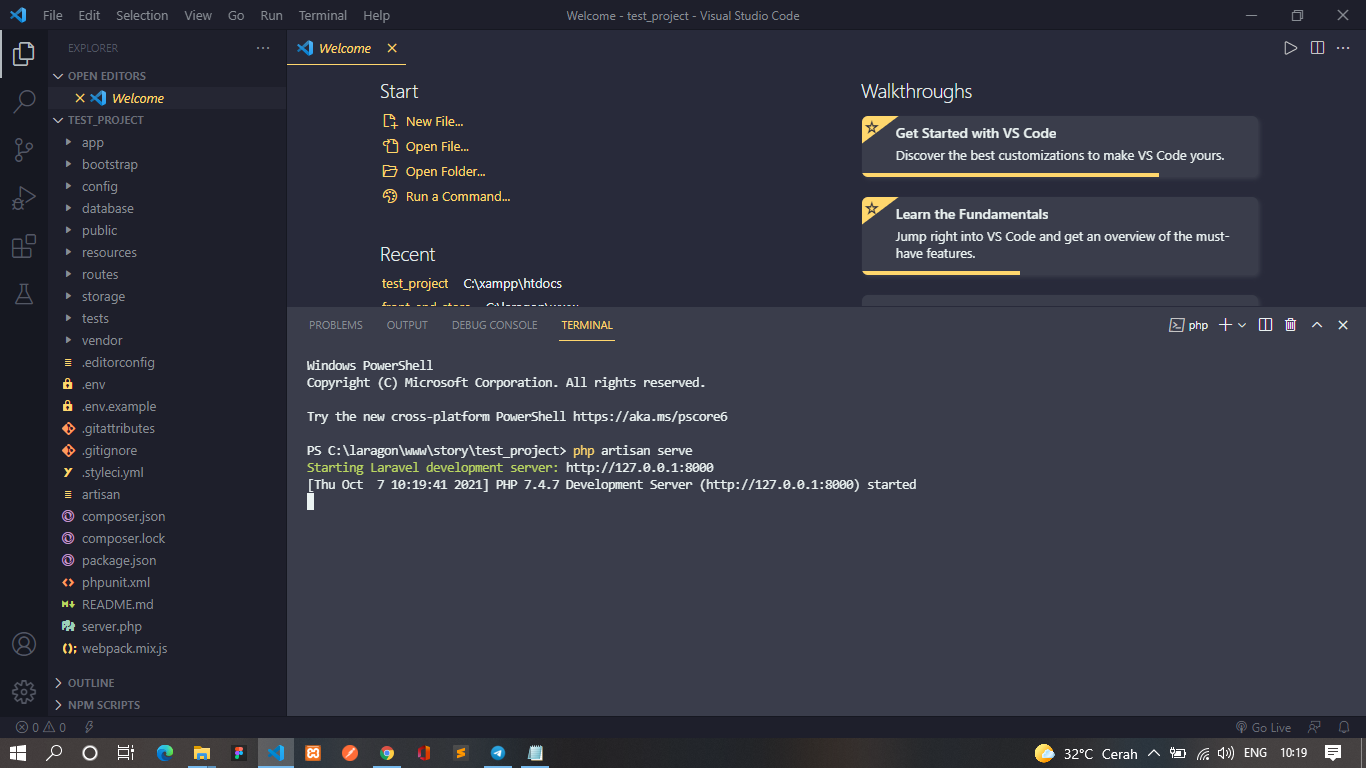Click errors and warnings status bar item

(x=41, y=728)
